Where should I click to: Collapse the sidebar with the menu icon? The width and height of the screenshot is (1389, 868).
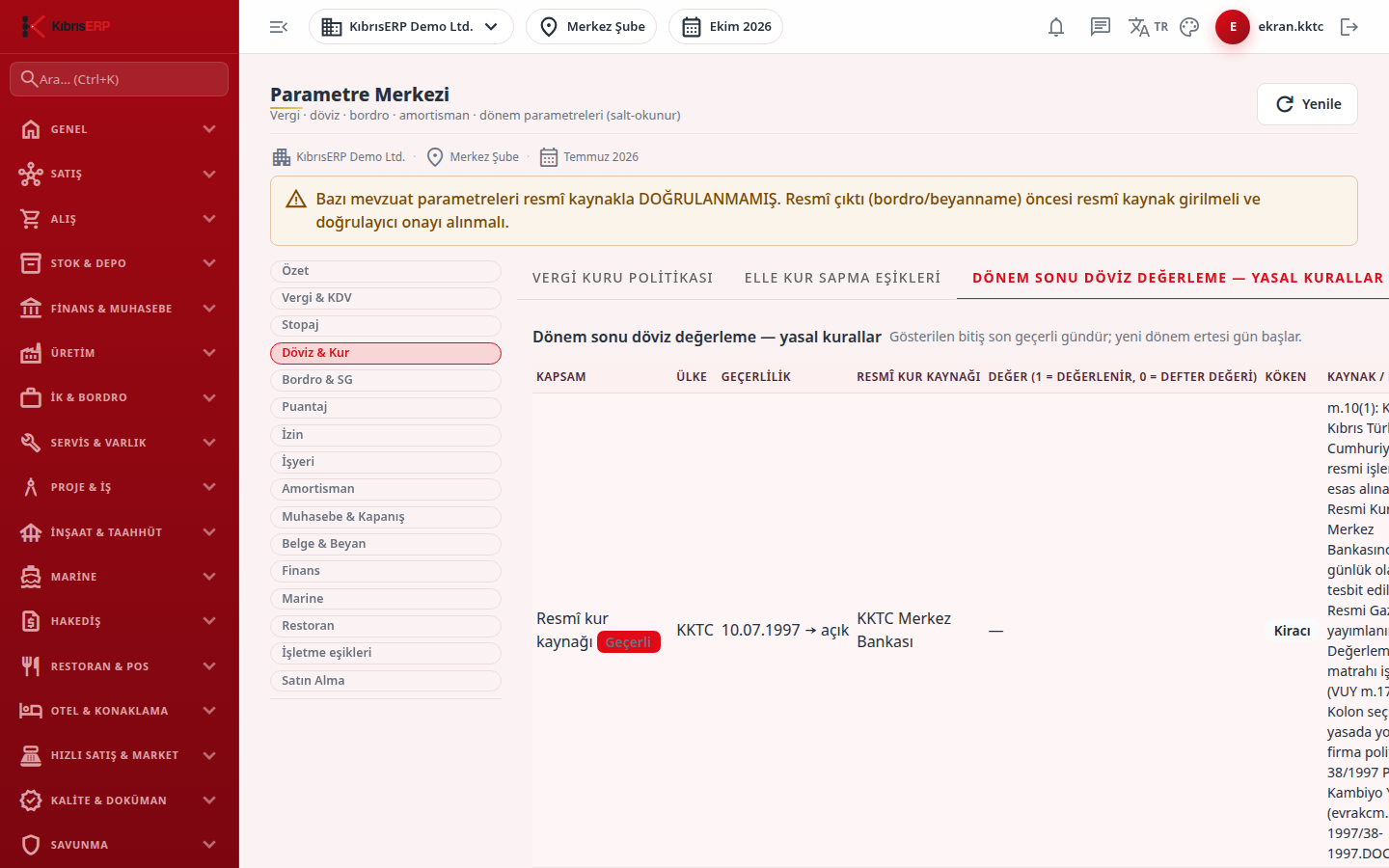pyautogui.click(x=279, y=27)
